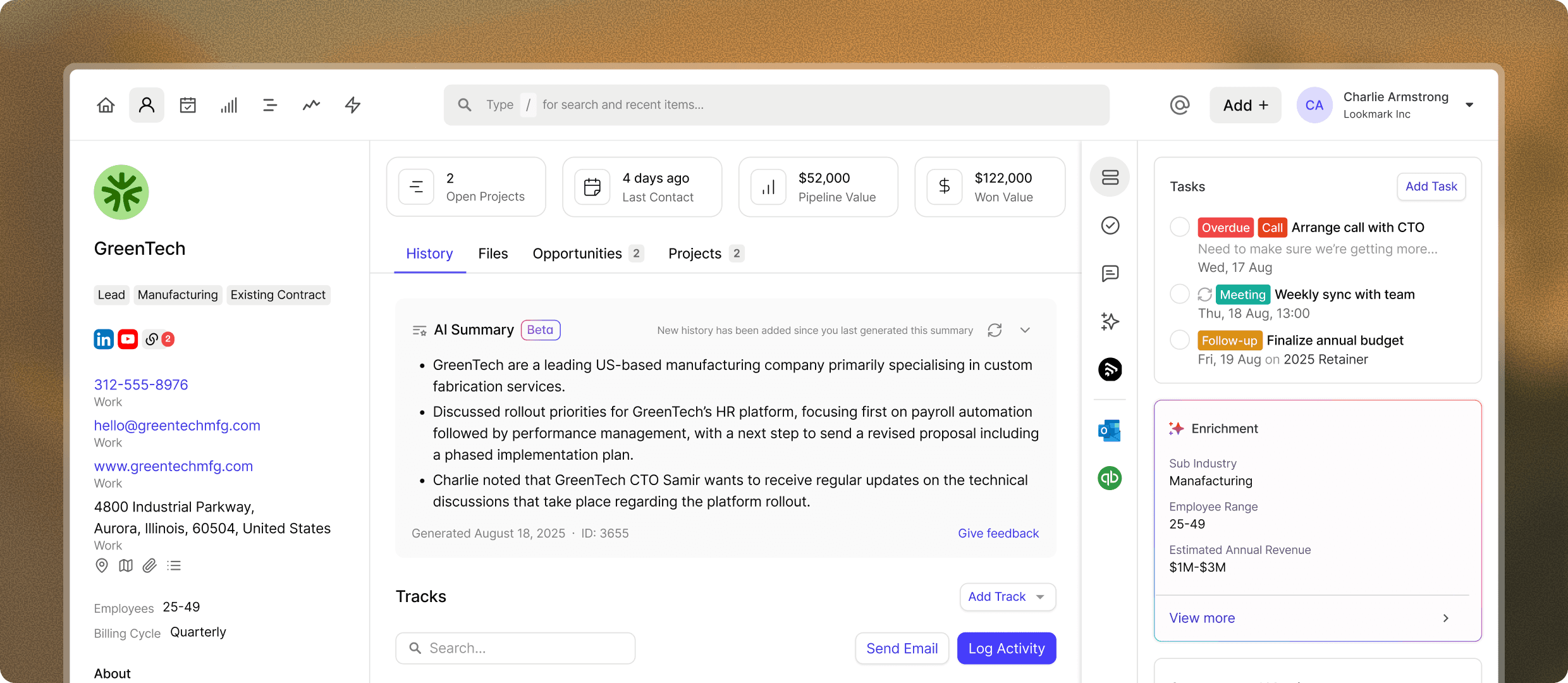
Task: Expand the AI Summary chevron
Action: click(1025, 330)
